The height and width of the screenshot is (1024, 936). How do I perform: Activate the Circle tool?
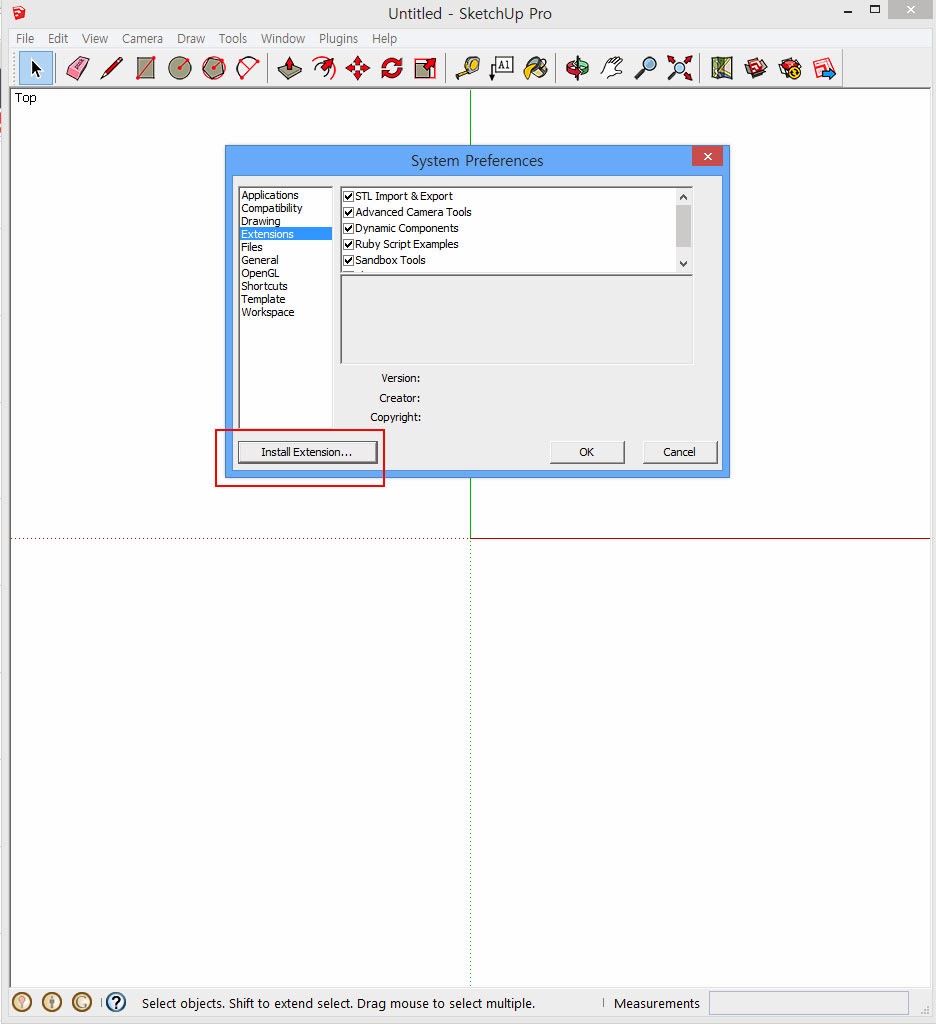(x=180, y=68)
